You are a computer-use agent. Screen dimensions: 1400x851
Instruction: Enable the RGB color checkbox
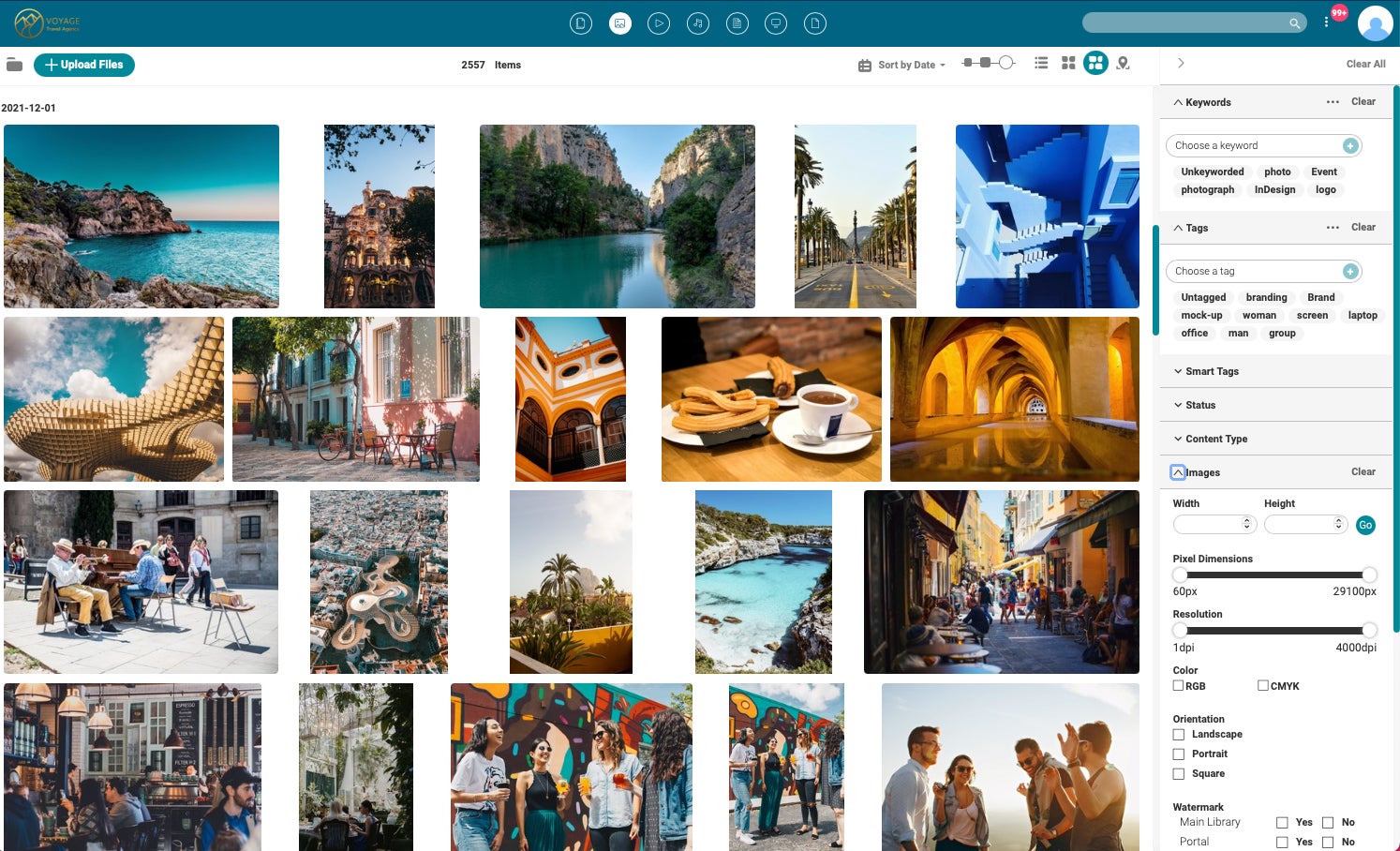click(1179, 686)
